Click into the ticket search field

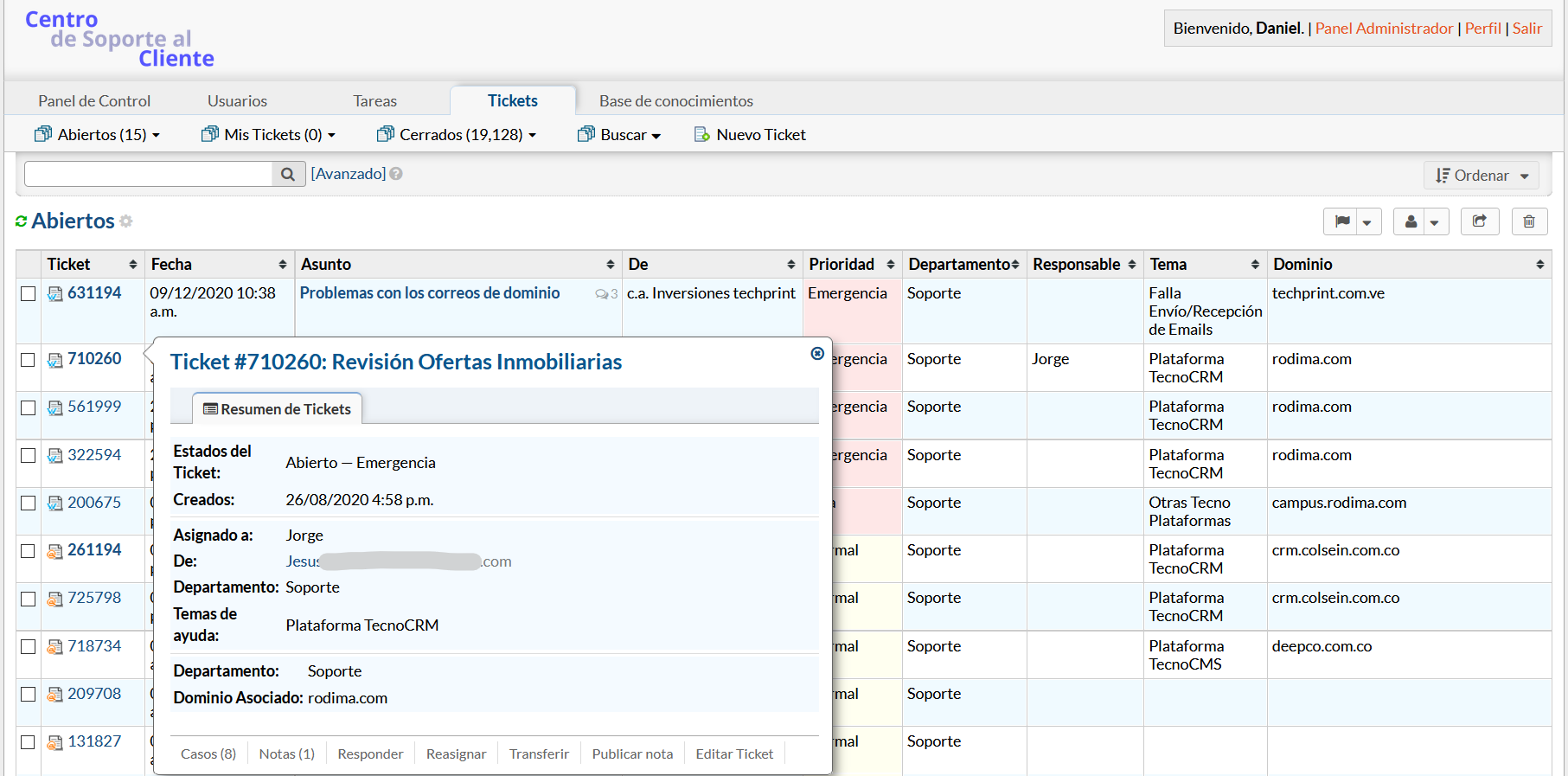point(149,174)
